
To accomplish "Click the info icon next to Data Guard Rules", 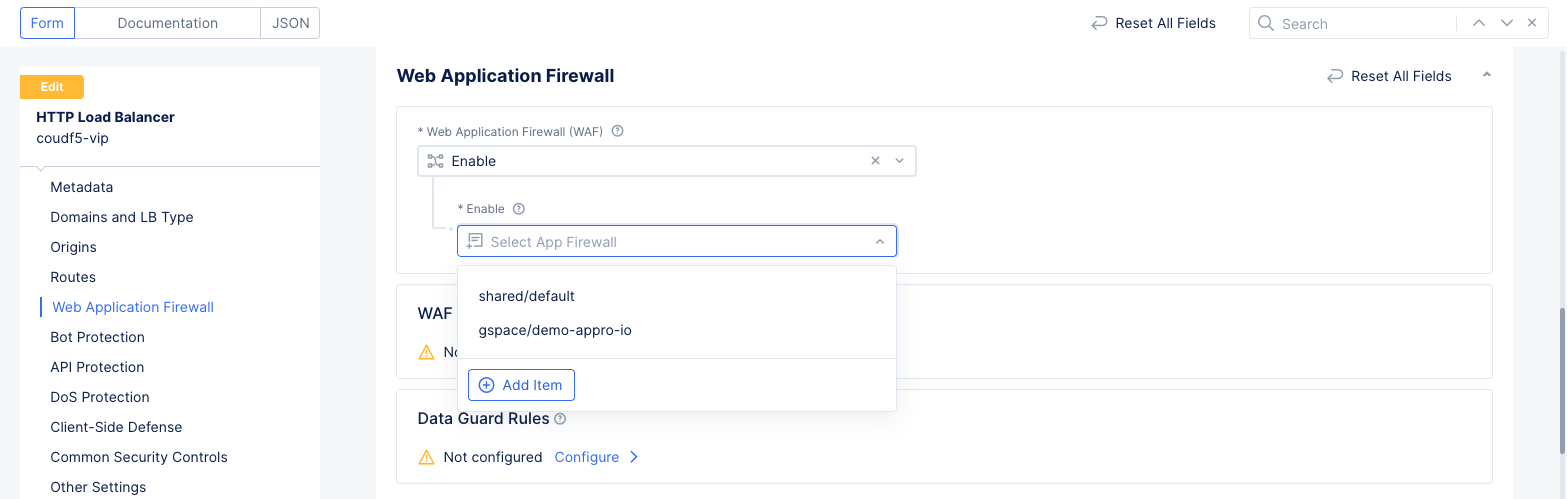I will coord(560,419).
